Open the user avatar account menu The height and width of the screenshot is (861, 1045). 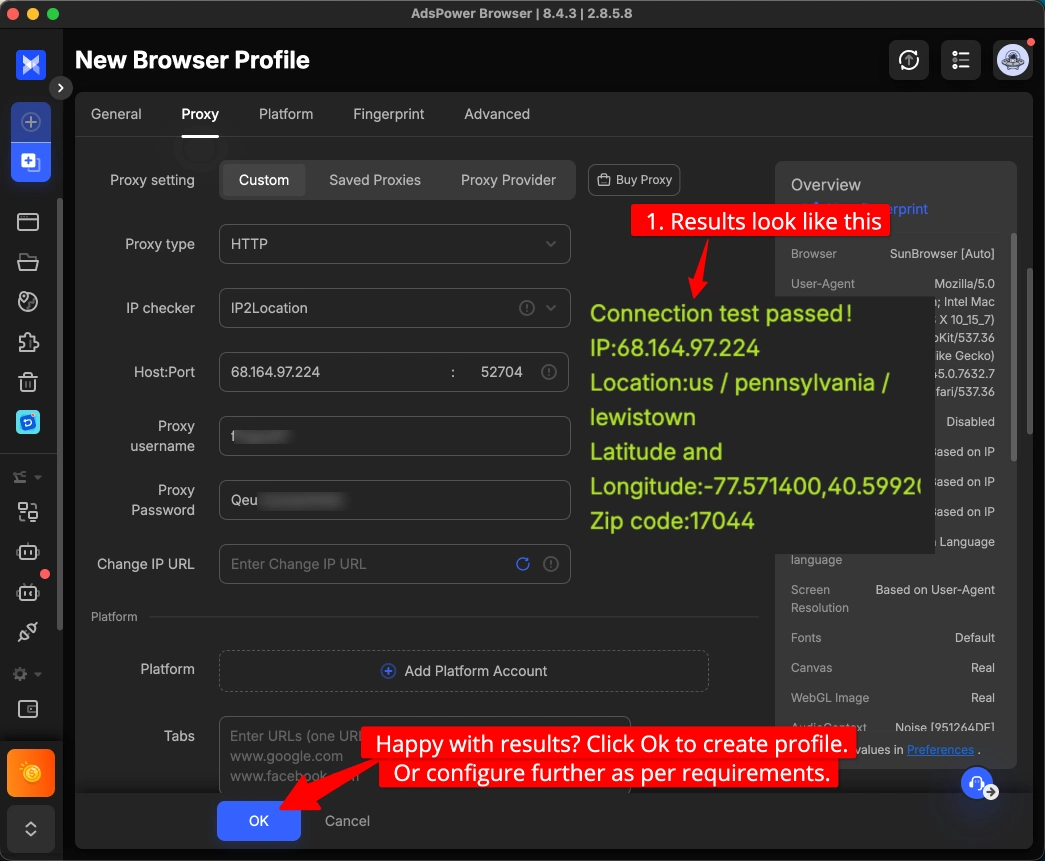[1013, 60]
